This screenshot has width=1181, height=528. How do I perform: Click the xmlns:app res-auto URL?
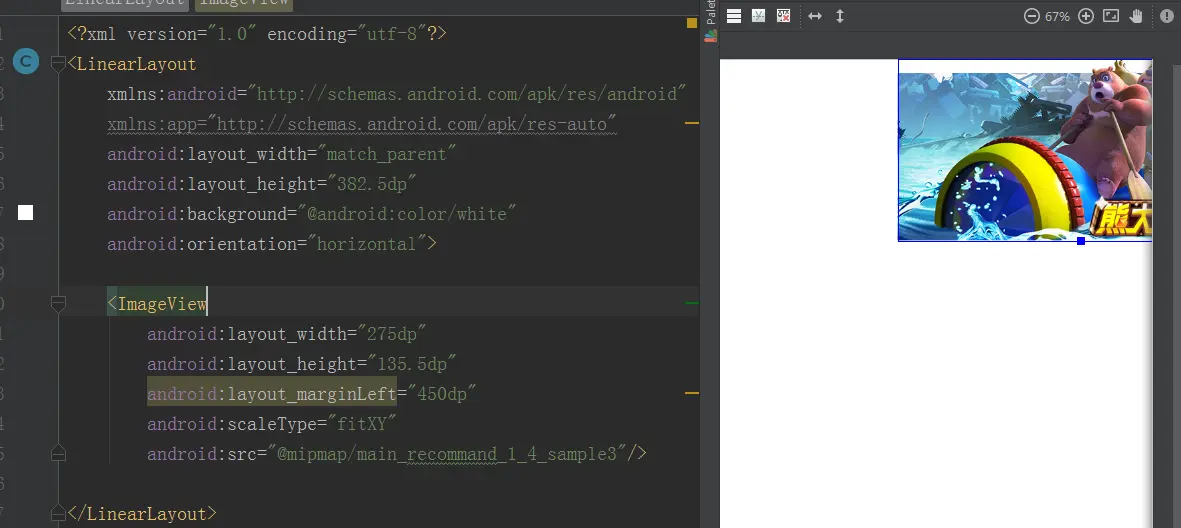[x=413, y=124]
